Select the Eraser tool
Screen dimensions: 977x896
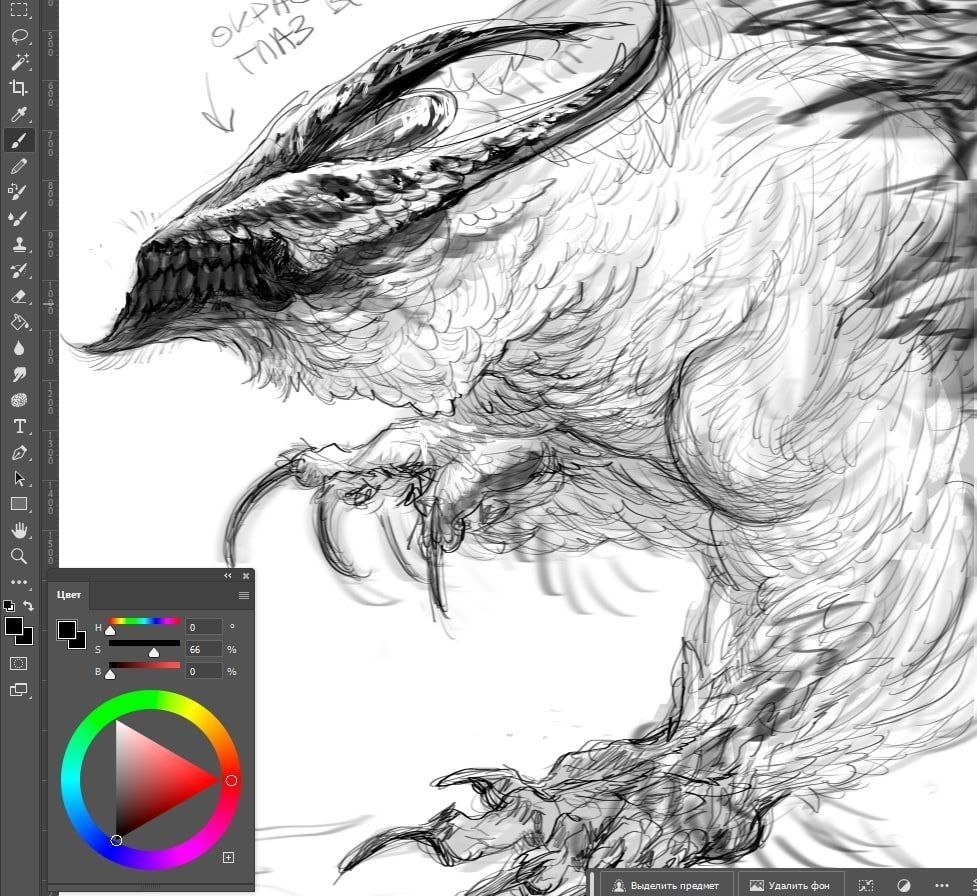pyautogui.click(x=19, y=297)
